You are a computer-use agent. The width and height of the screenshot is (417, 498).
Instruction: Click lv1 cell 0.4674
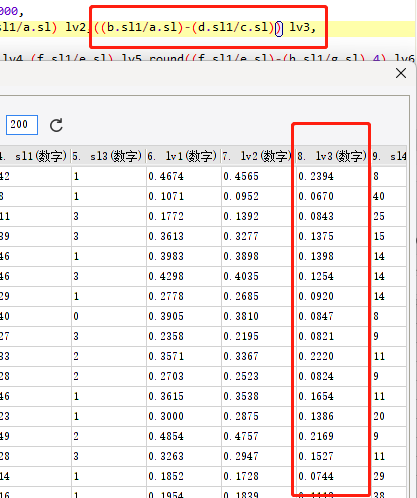184,176
